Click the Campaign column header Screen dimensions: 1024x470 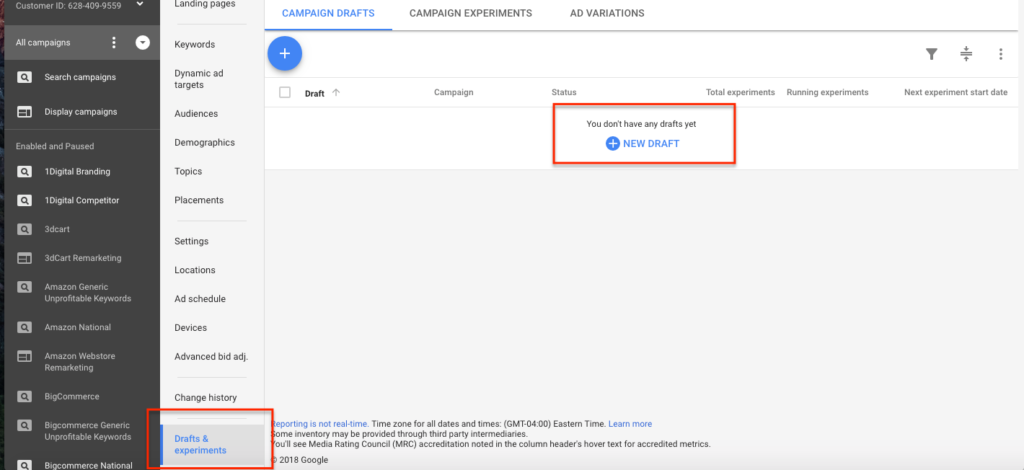click(454, 93)
